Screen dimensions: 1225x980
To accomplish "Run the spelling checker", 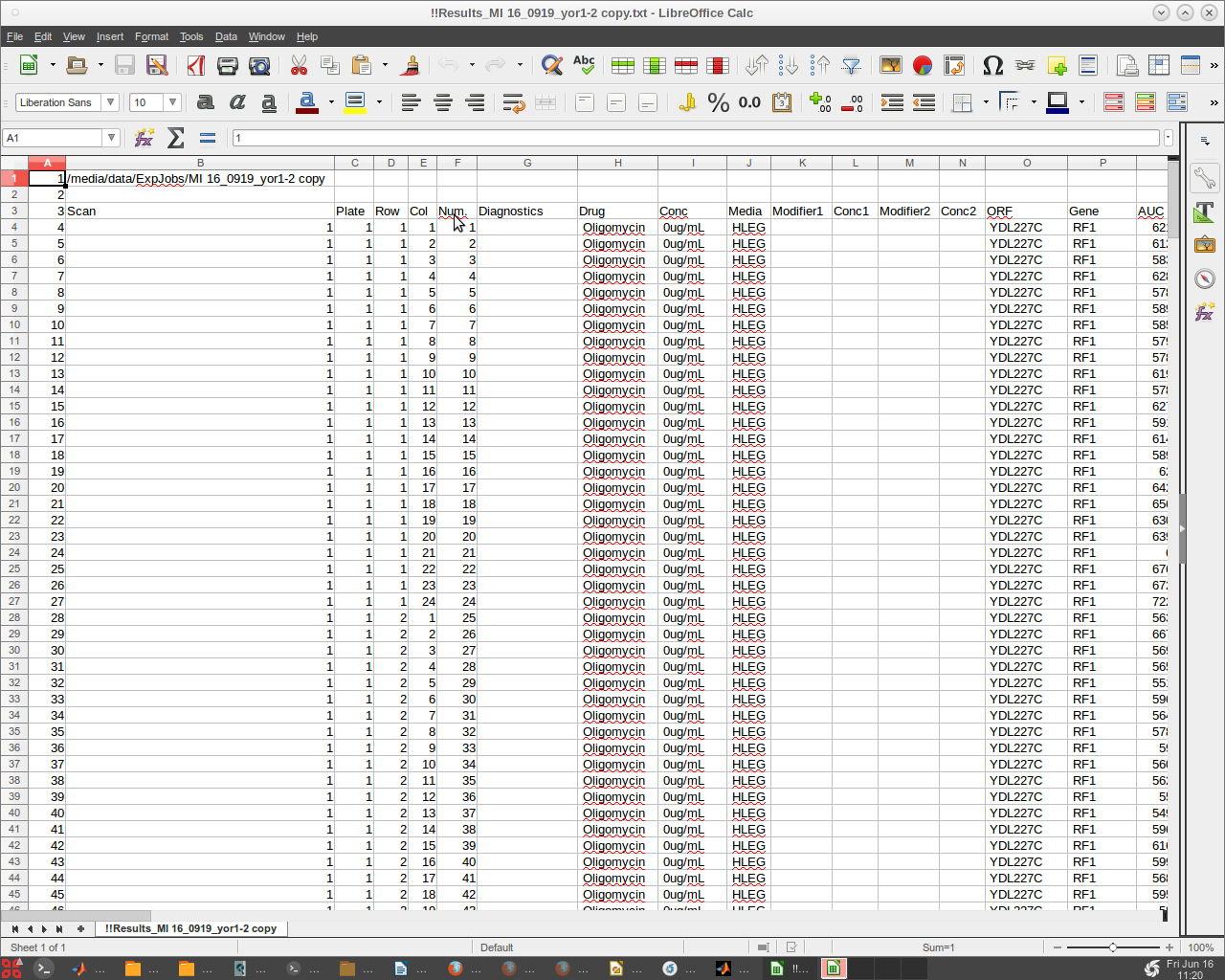I will click(x=584, y=65).
